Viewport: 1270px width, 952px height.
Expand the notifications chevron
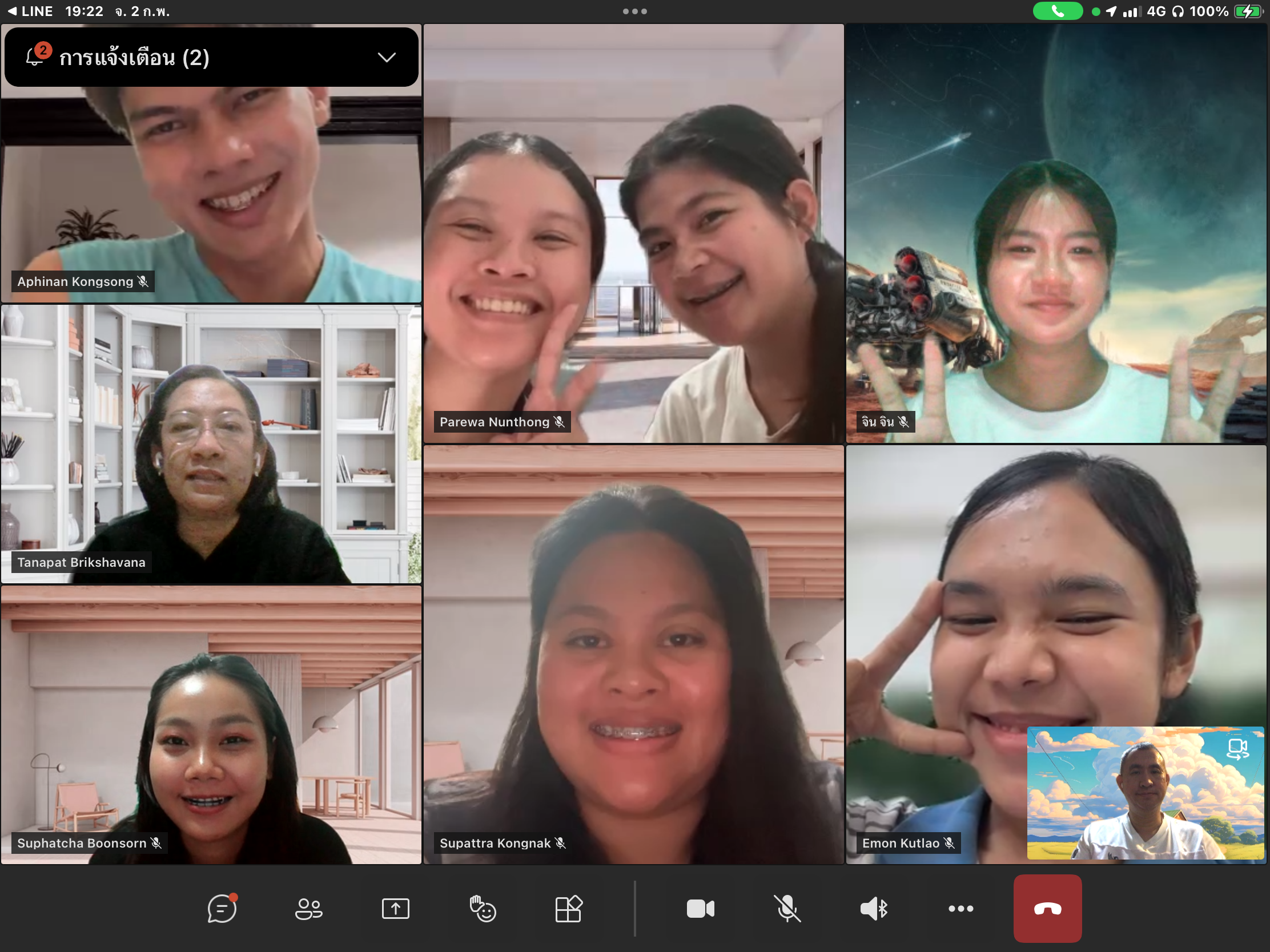point(387,58)
